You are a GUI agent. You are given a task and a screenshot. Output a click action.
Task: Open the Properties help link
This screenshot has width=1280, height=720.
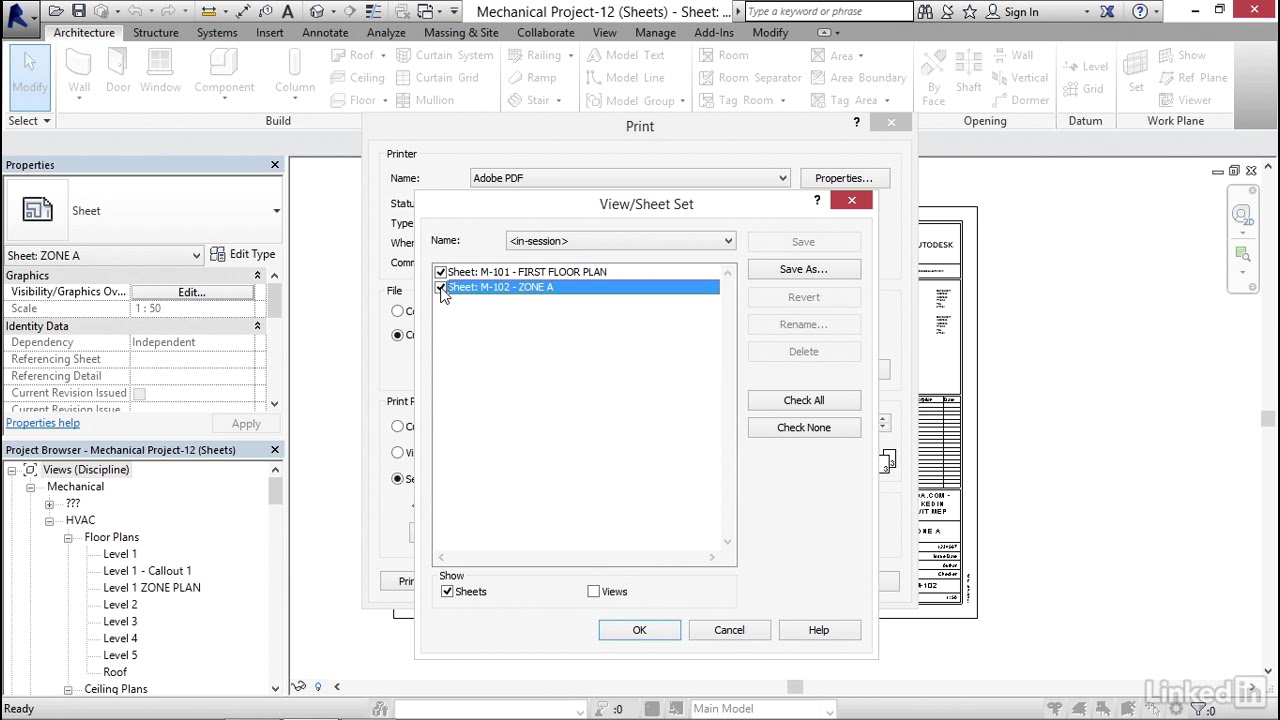click(43, 423)
